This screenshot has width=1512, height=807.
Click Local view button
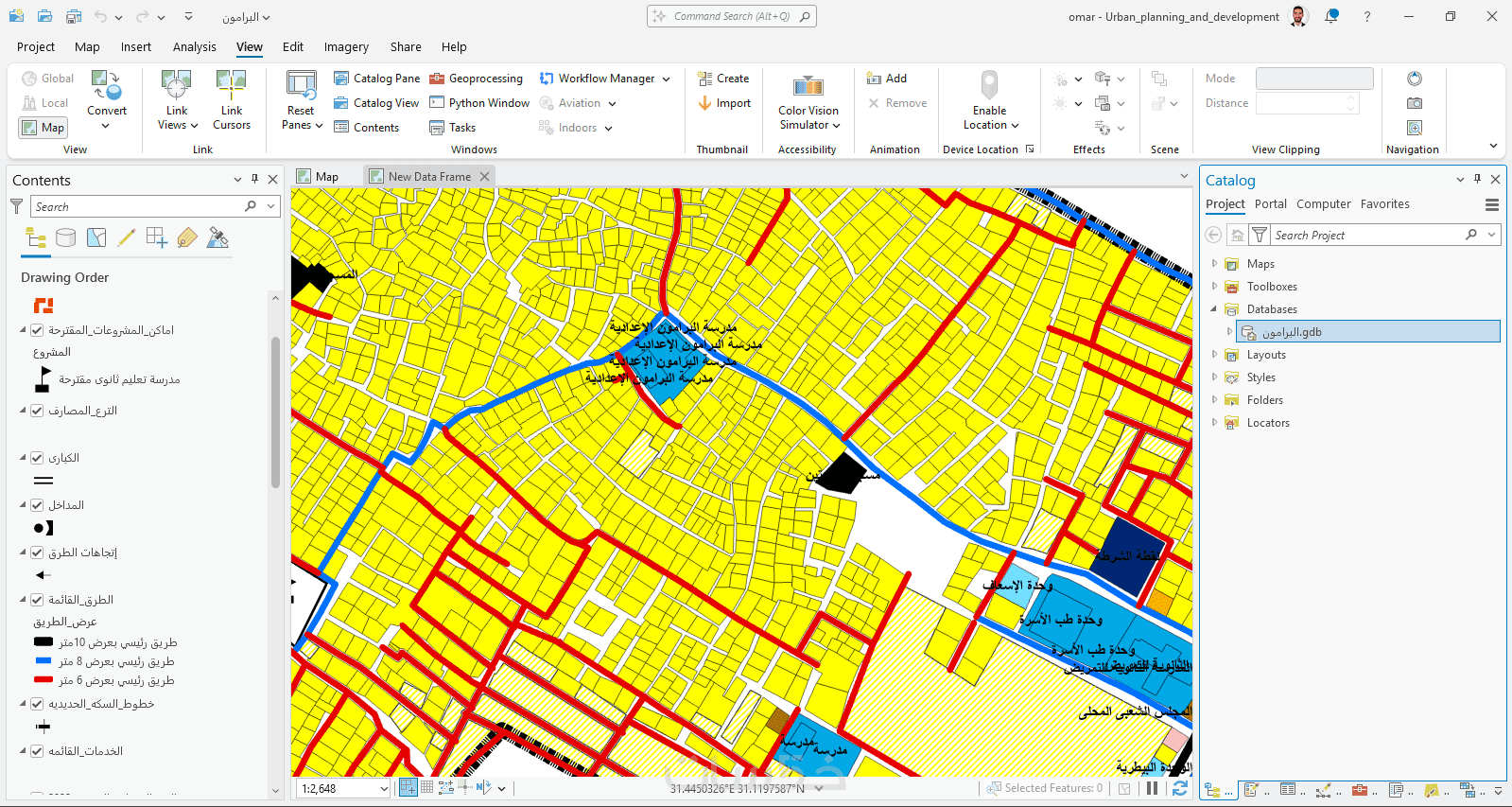(45, 103)
